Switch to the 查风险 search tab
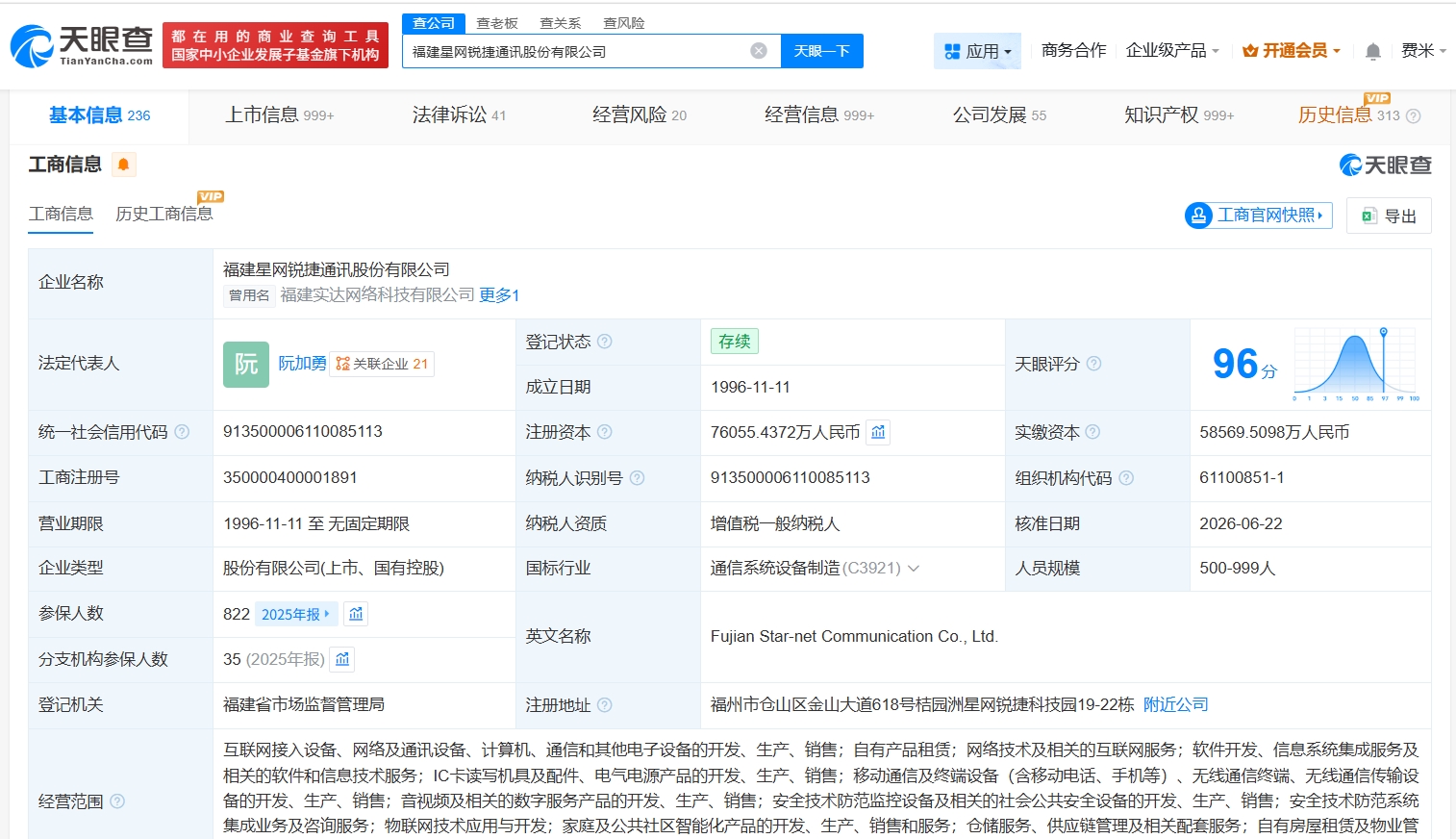 [624, 23]
